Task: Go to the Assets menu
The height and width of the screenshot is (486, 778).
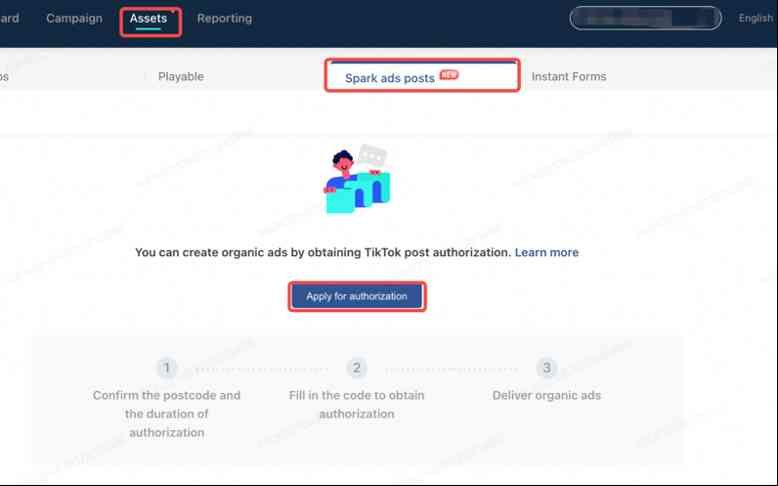Action: click(x=148, y=18)
